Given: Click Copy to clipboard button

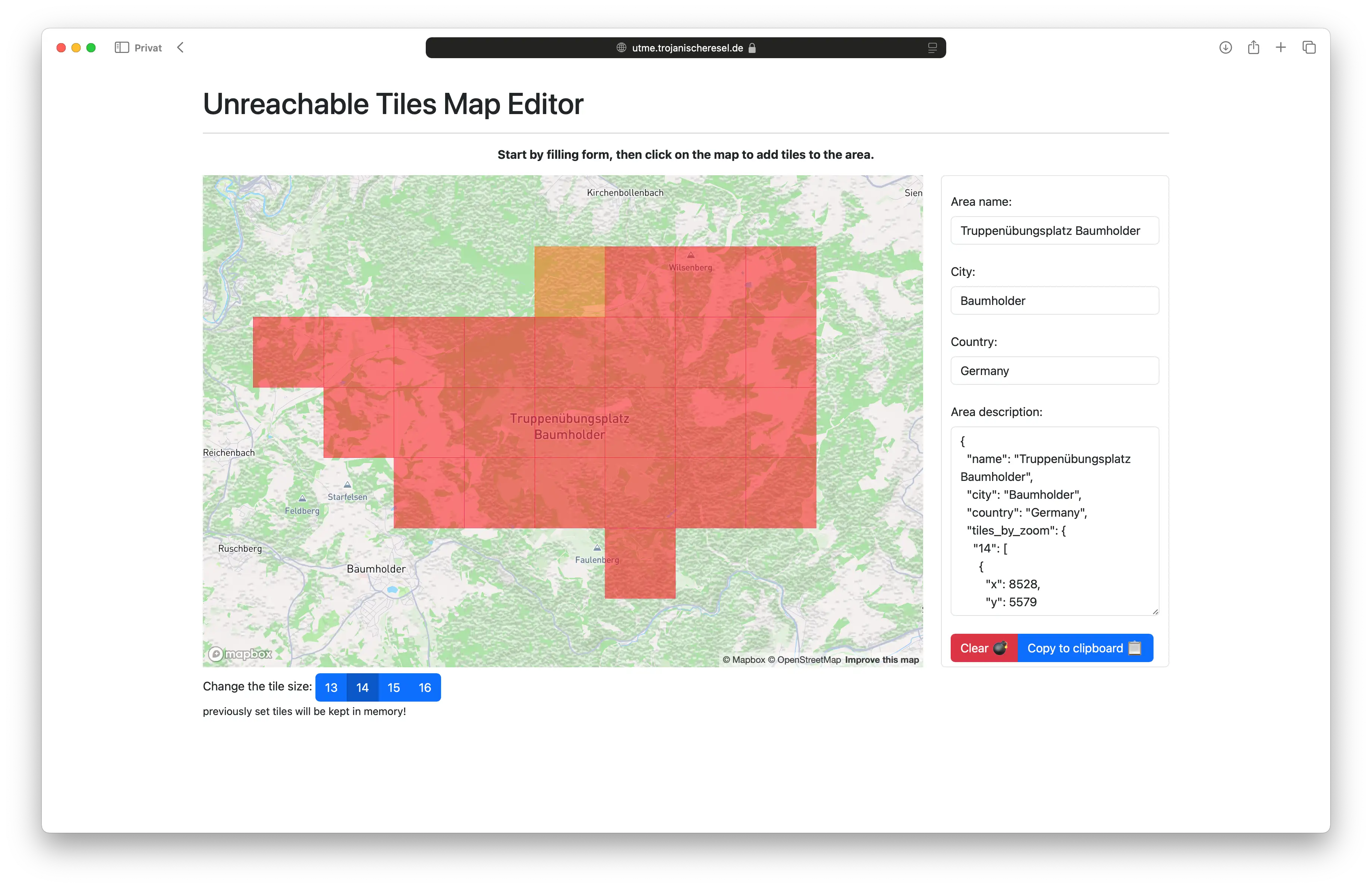Looking at the screenshot, I should [x=1085, y=648].
